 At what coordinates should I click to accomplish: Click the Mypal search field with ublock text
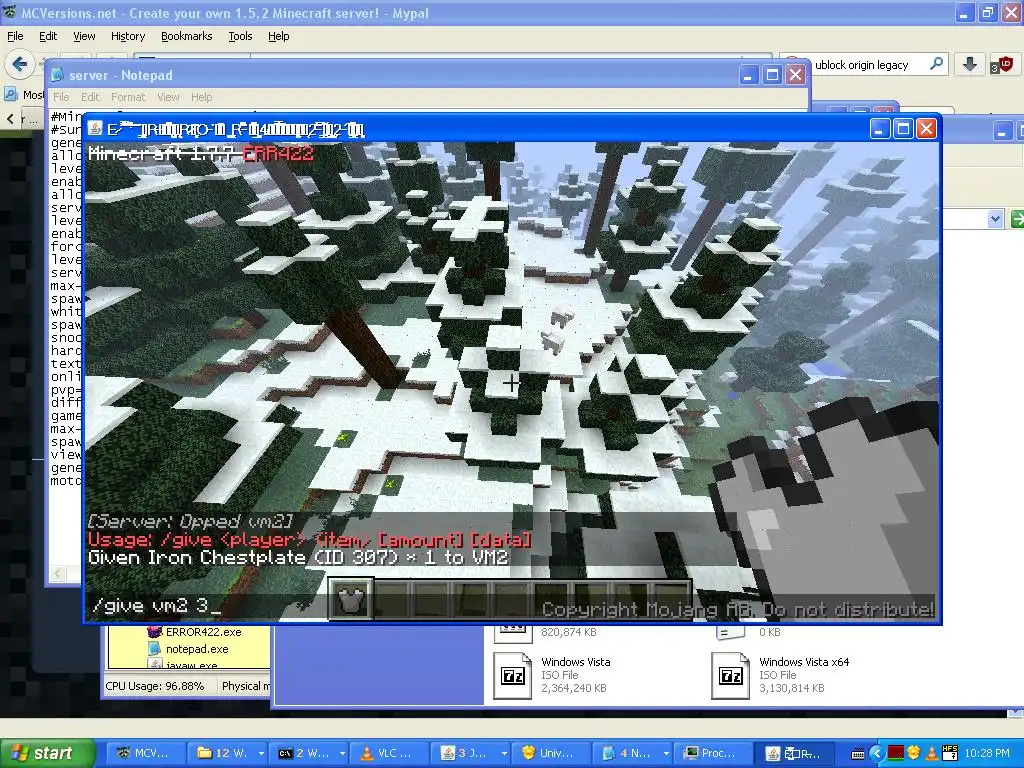pyautogui.click(x=862, y=65)
